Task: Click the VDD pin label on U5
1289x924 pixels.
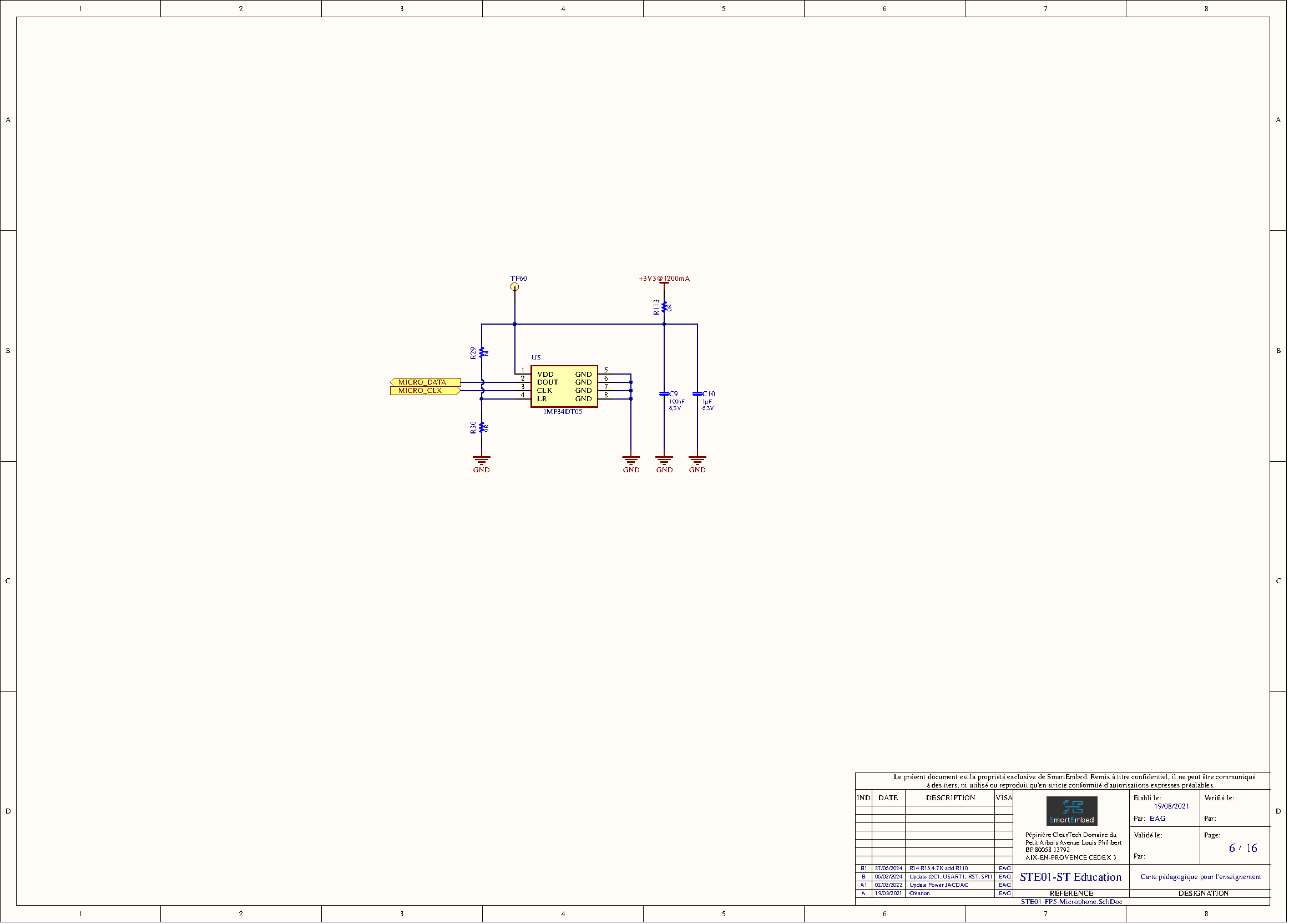Action: click(x=545, y=375)
